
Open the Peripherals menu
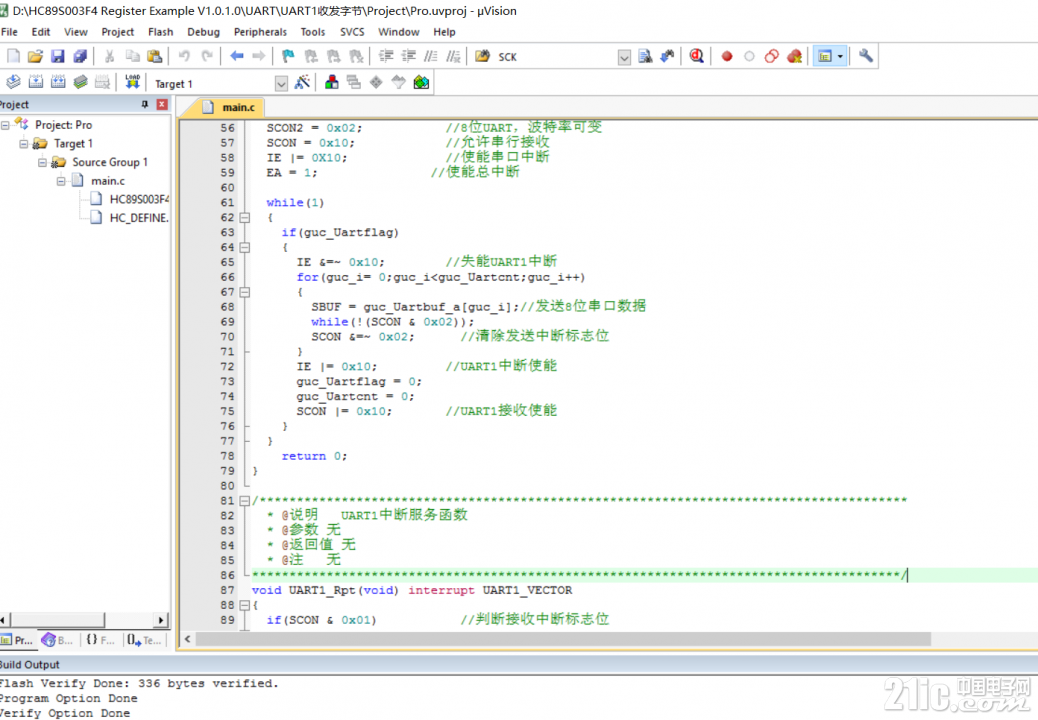(x=260, y=32)
